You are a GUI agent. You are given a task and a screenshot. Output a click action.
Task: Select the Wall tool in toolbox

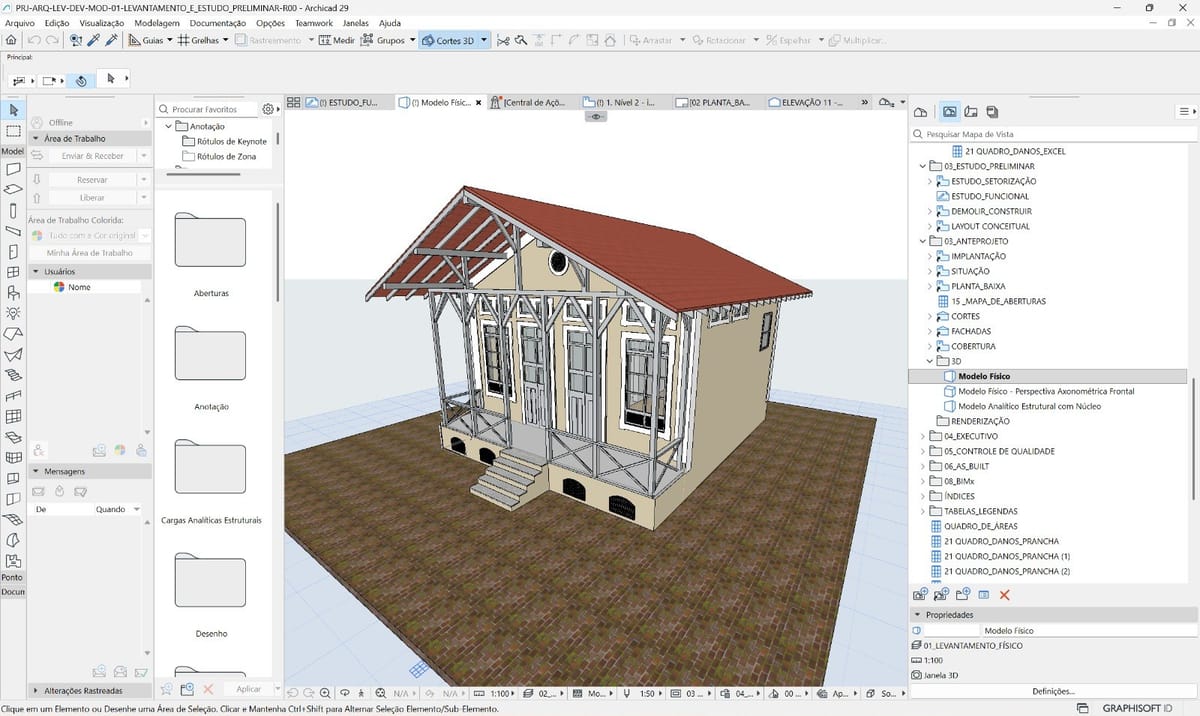point(13,168)
